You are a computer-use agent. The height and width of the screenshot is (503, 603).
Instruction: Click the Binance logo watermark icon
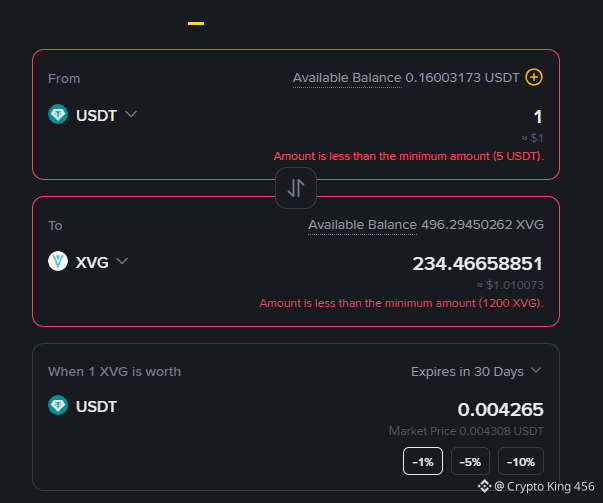[484, 486]
